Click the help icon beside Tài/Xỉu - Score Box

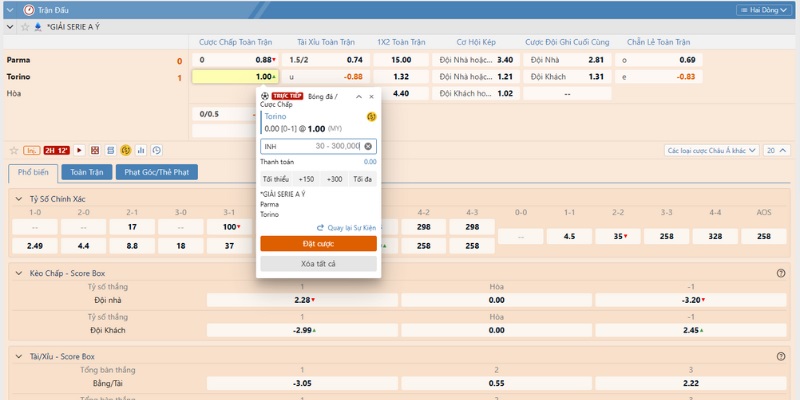[x=780, y=356]
